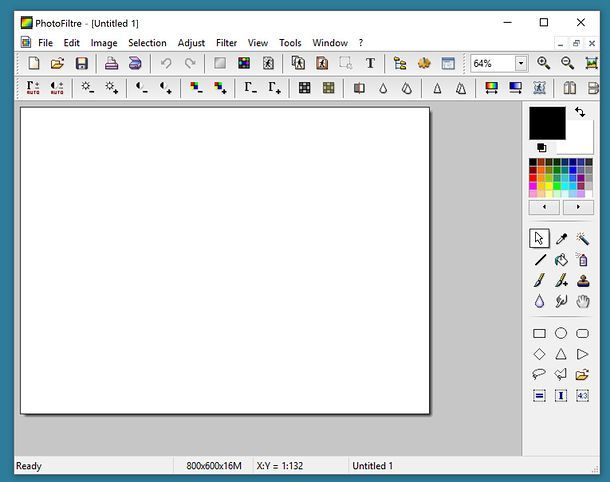Open the Window menu
610x482 pixels.
coord(330,43)
